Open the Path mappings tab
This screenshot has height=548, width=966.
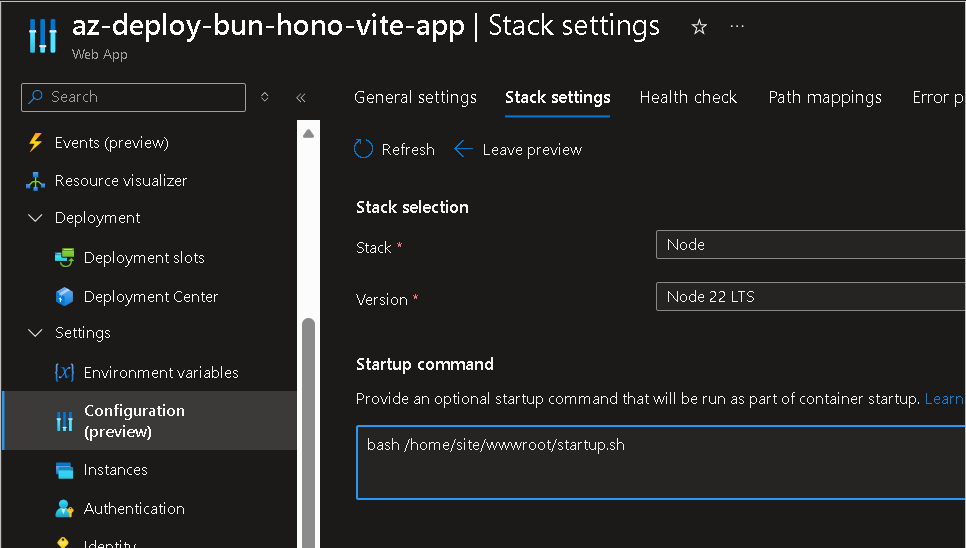pos(825,97)
